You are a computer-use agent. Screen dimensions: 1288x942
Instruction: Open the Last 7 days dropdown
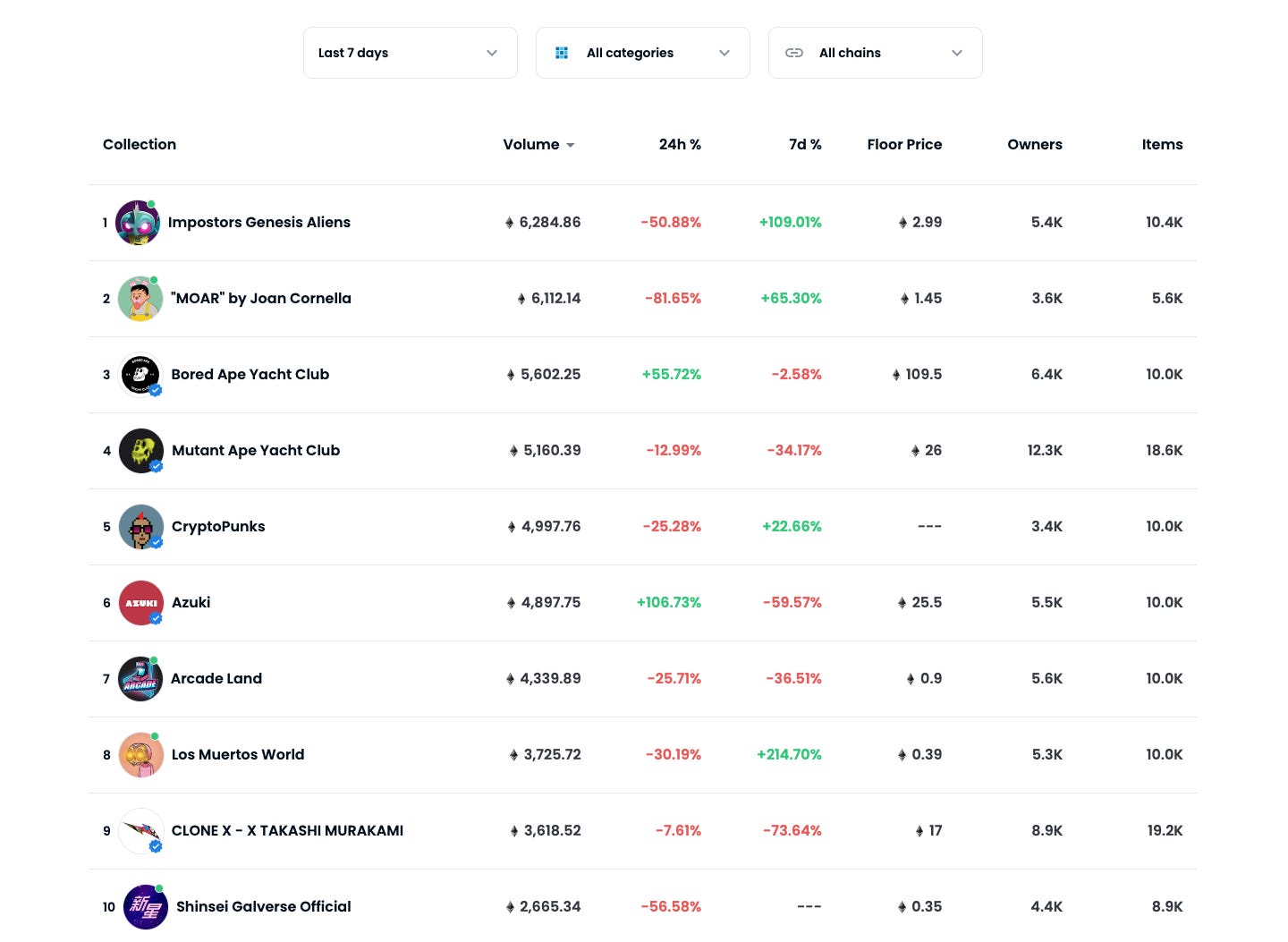point(411,53)
